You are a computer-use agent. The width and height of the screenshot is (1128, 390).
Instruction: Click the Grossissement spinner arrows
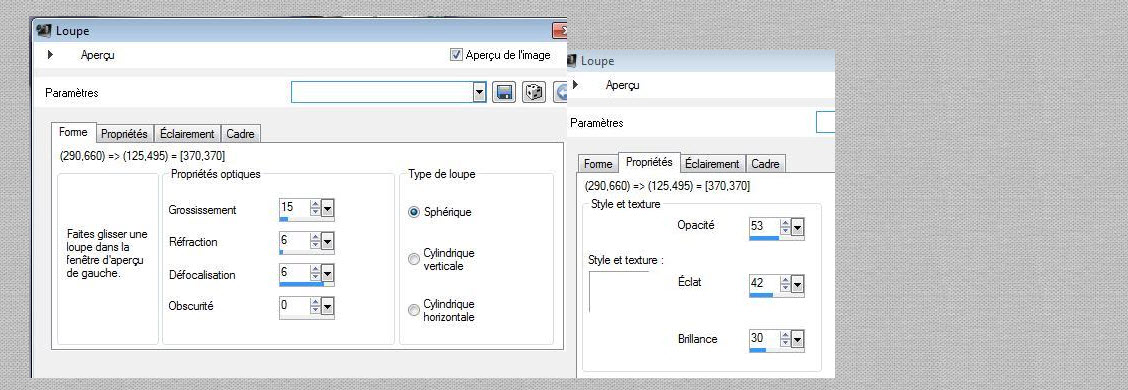click(x=315, y=209)
